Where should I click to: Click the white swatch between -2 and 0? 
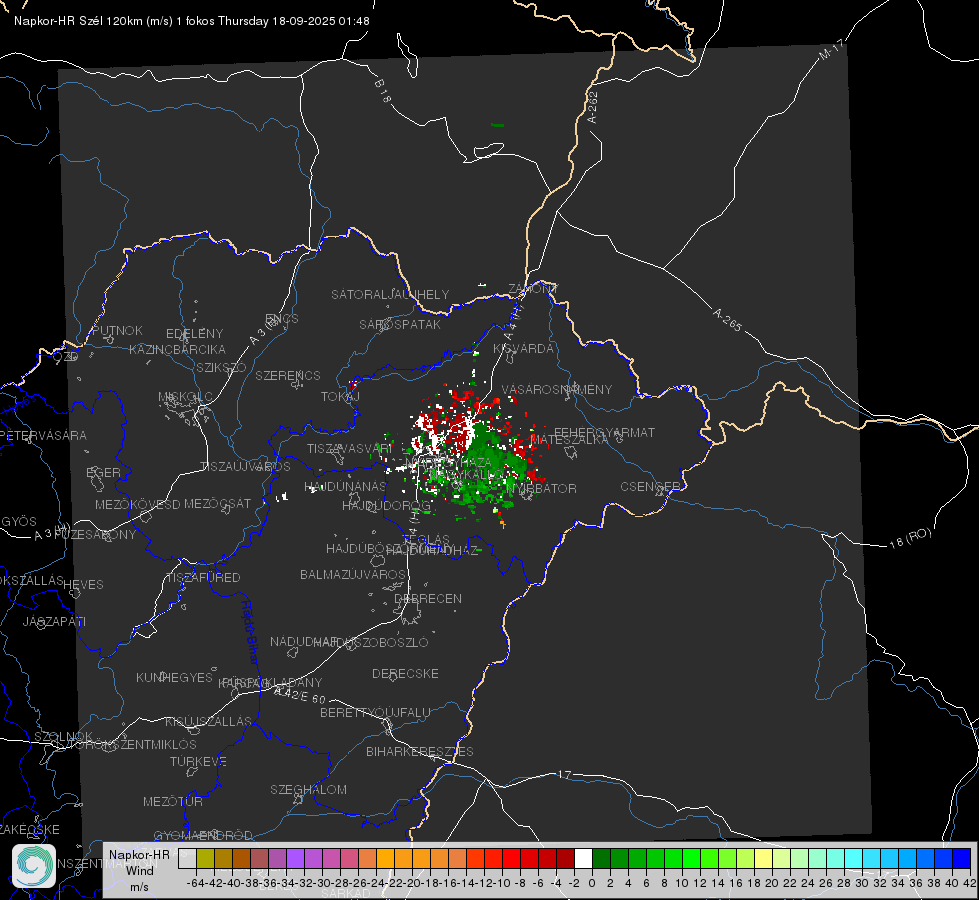point(583,859)
